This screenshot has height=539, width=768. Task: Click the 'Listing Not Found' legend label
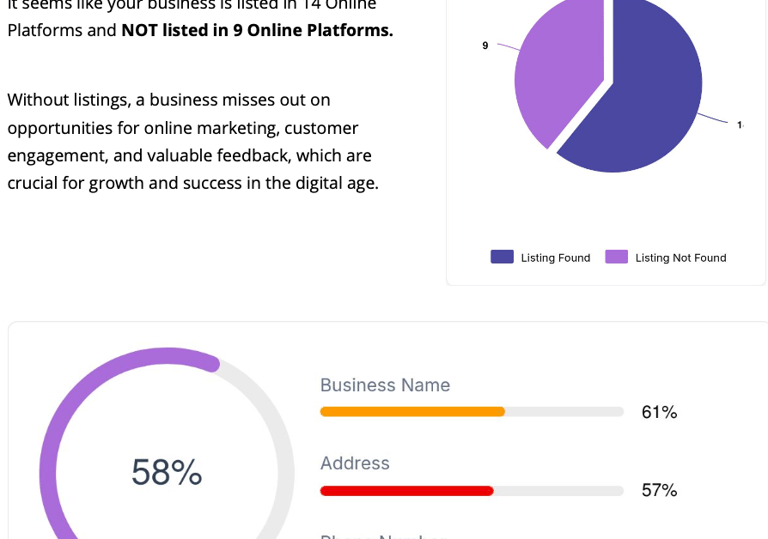tap(680, 258)
